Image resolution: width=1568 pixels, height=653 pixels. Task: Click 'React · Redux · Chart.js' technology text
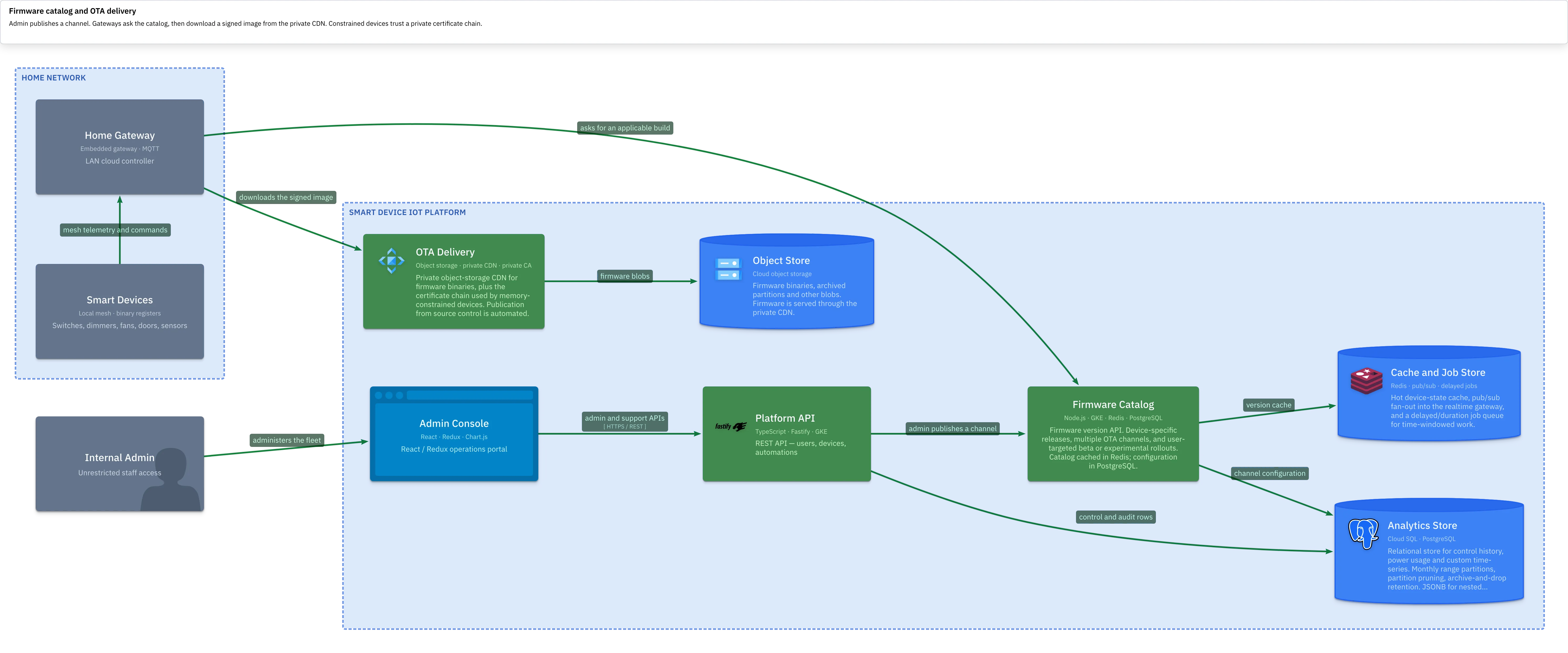pos(454,437)
